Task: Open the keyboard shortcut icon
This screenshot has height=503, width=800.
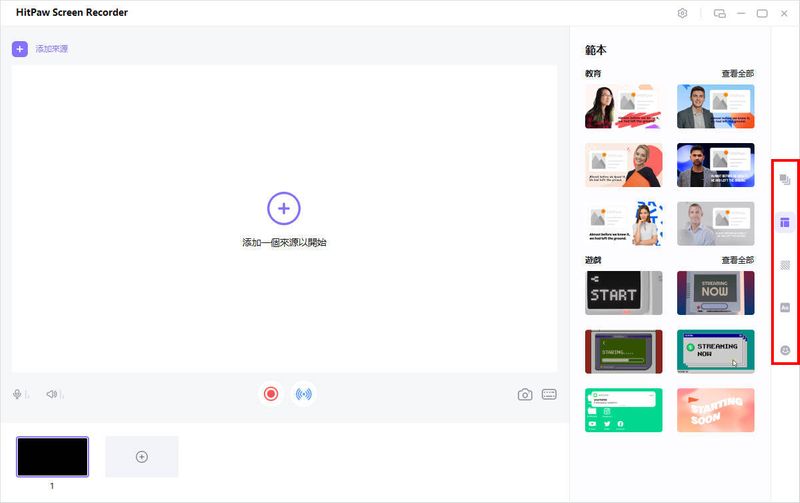Action: pyautogui.click(x=549, y=394)
